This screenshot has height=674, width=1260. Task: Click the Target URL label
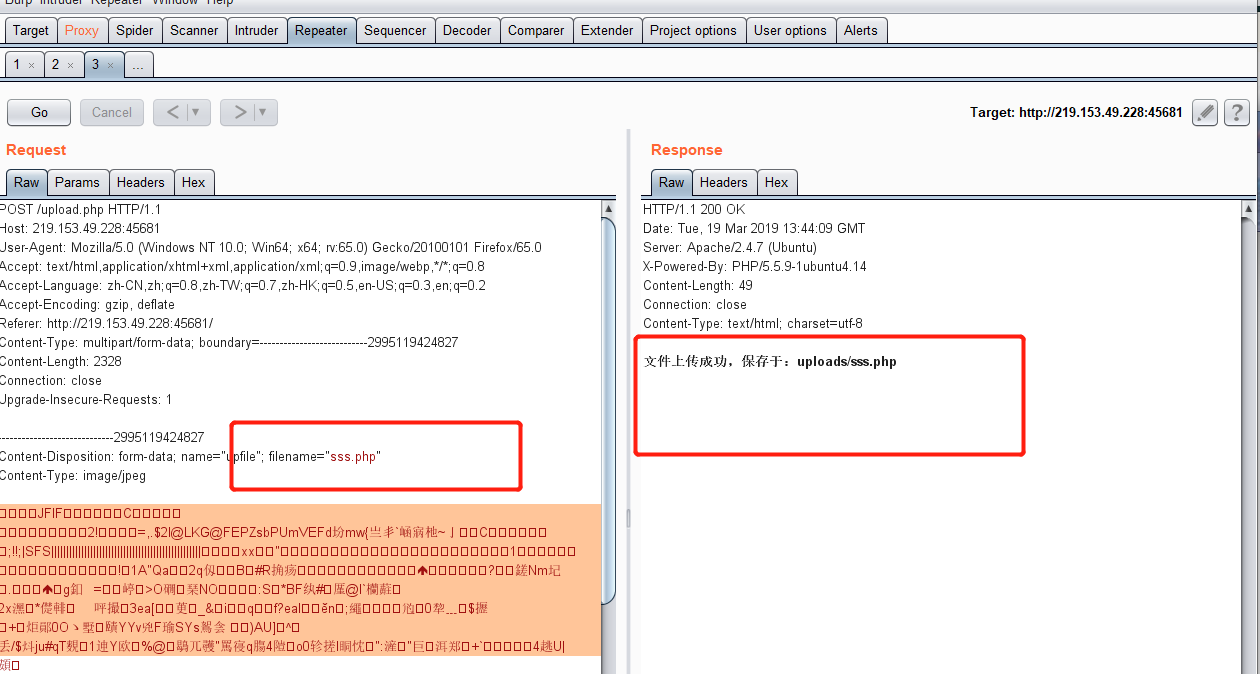coord(1076,112)
